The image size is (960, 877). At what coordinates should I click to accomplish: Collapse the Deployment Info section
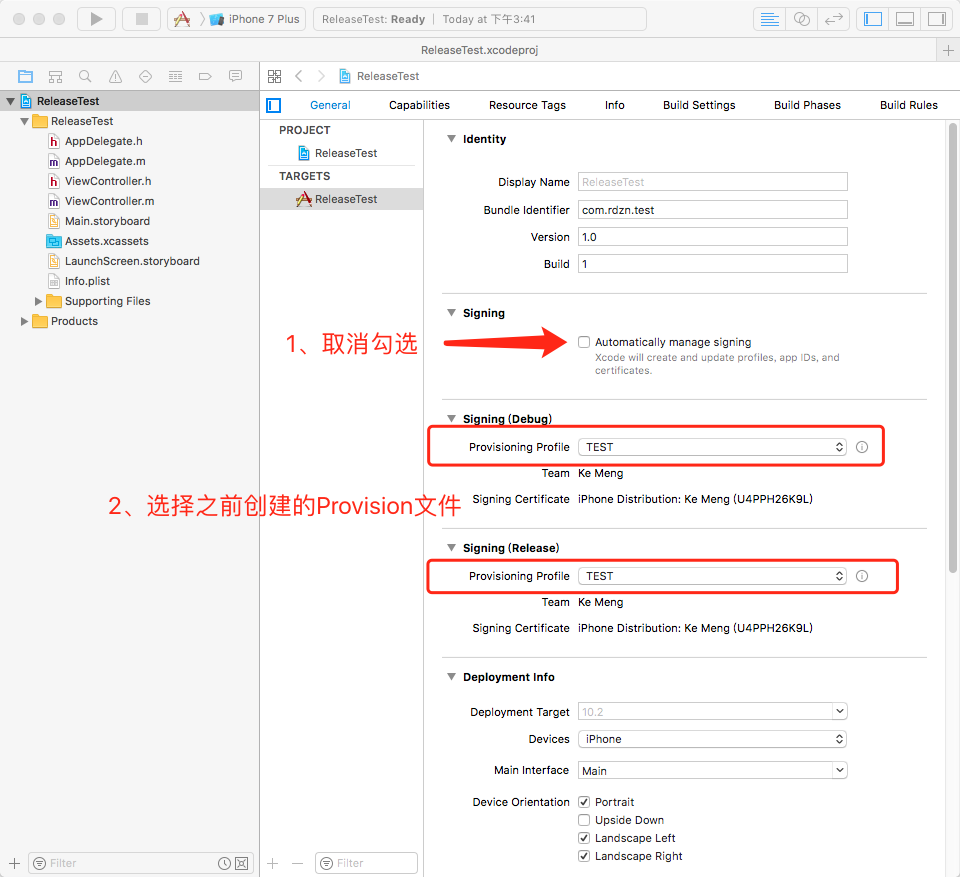pos(451,677)
